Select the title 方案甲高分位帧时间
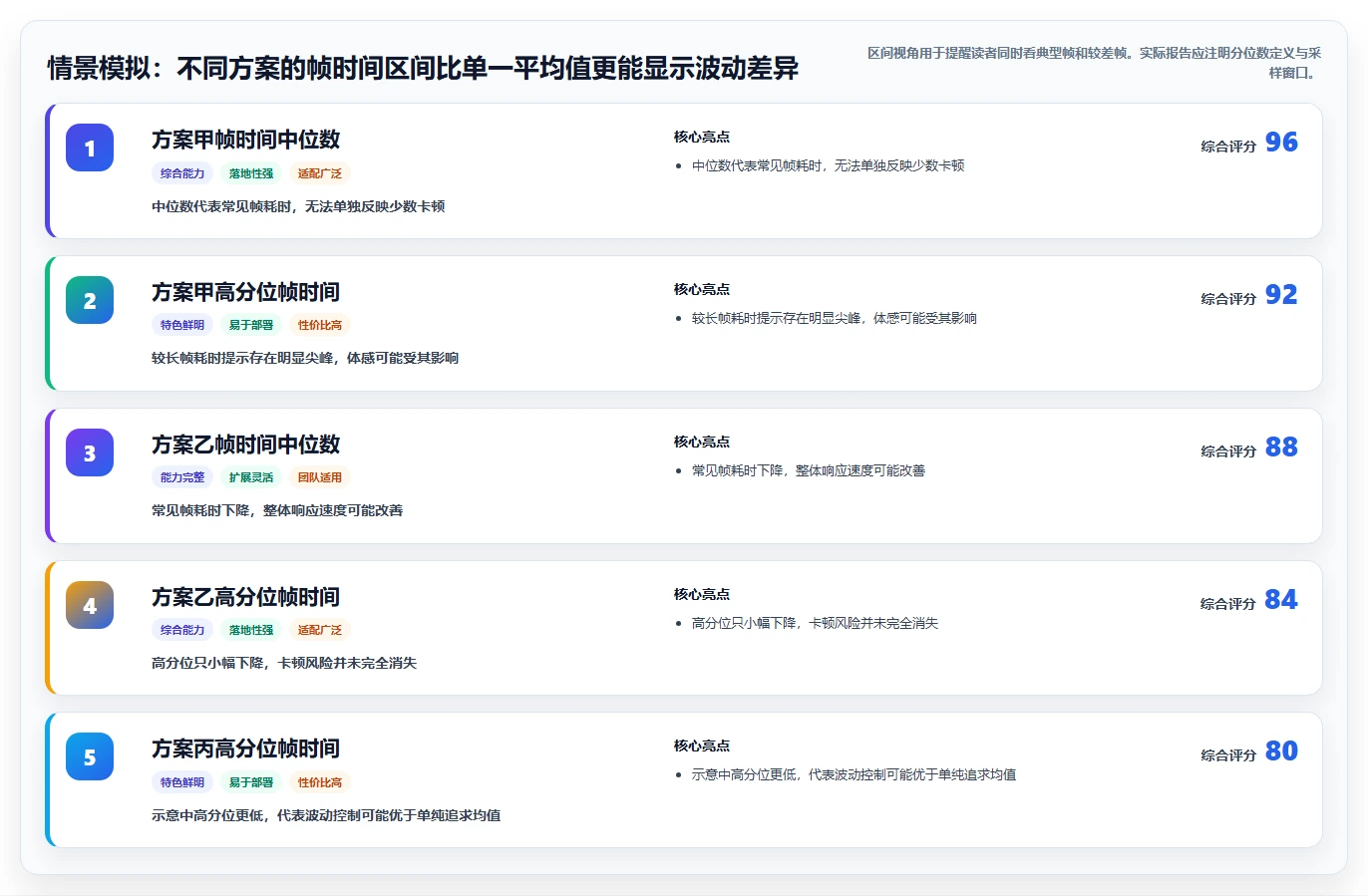1368x896 pixels. pyautogui.click(x=245, y=292)
